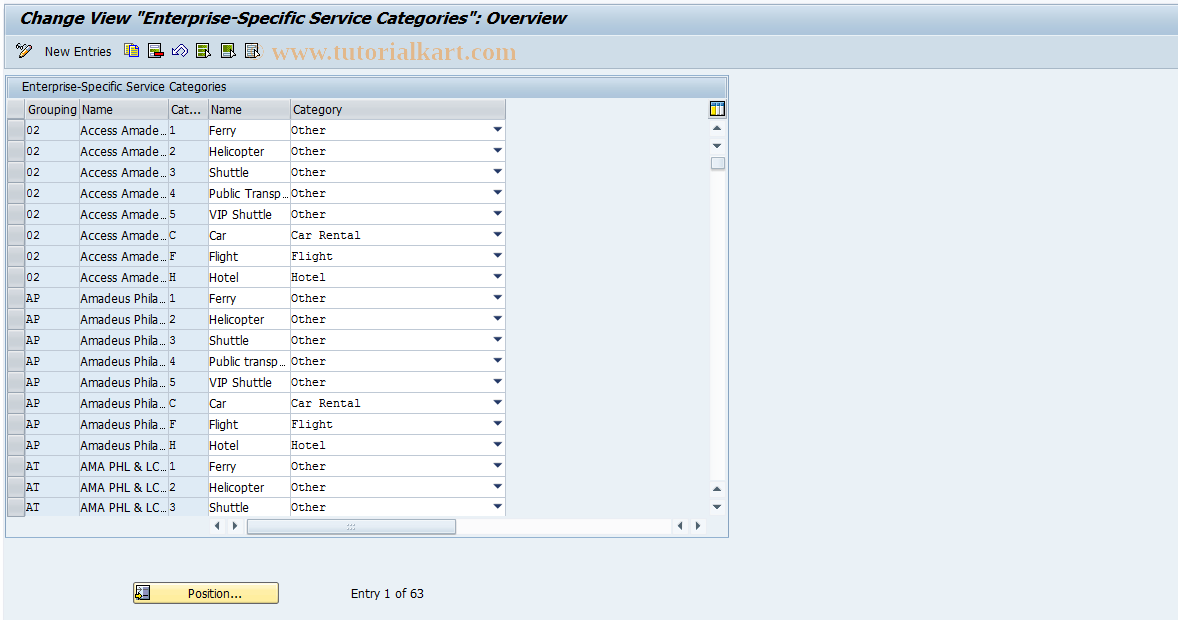The image size is (1178, 620).
Task: Click select-all corner cell of table
Action: coord(16,110)
